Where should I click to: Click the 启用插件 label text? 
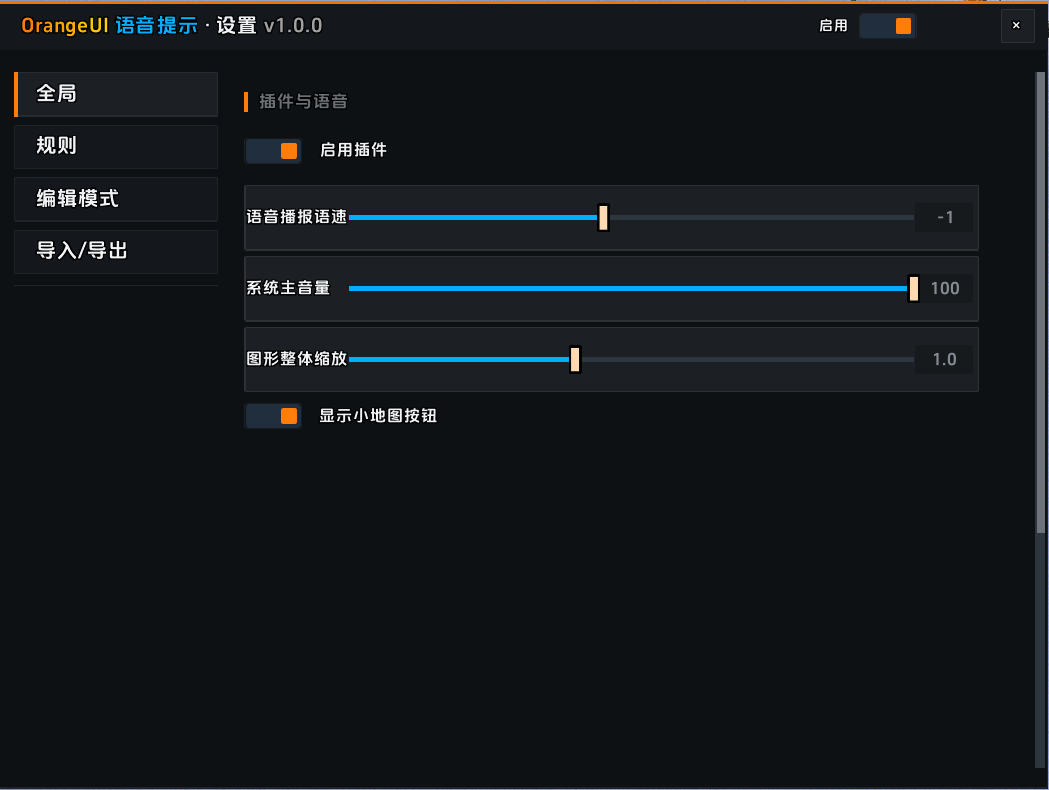(353, 150)
